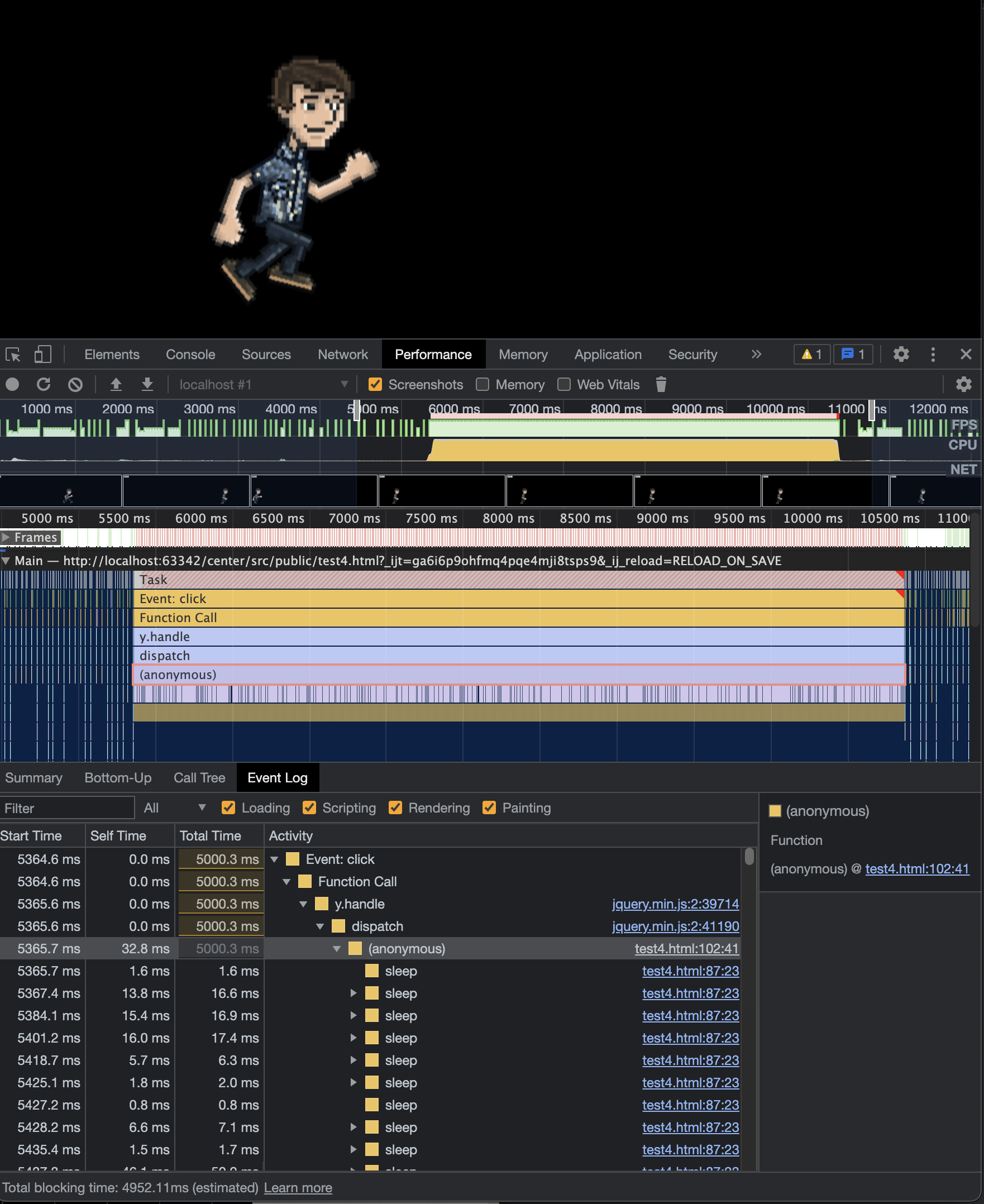Viewport: 984px width, 1204px height.
Task: Click the Event Log vertical scrollbar thumb
Action: coord(749,856)
